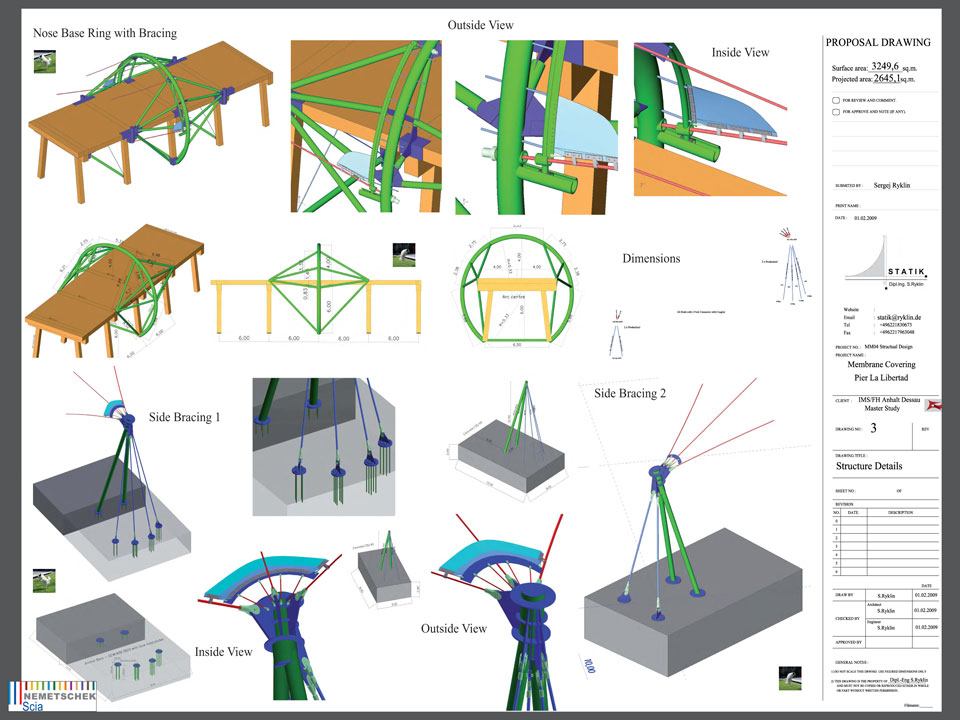Click the Nose Base Ring 3D view
Image resolution: width=960 pixels, height=720 pixels.
150,108
